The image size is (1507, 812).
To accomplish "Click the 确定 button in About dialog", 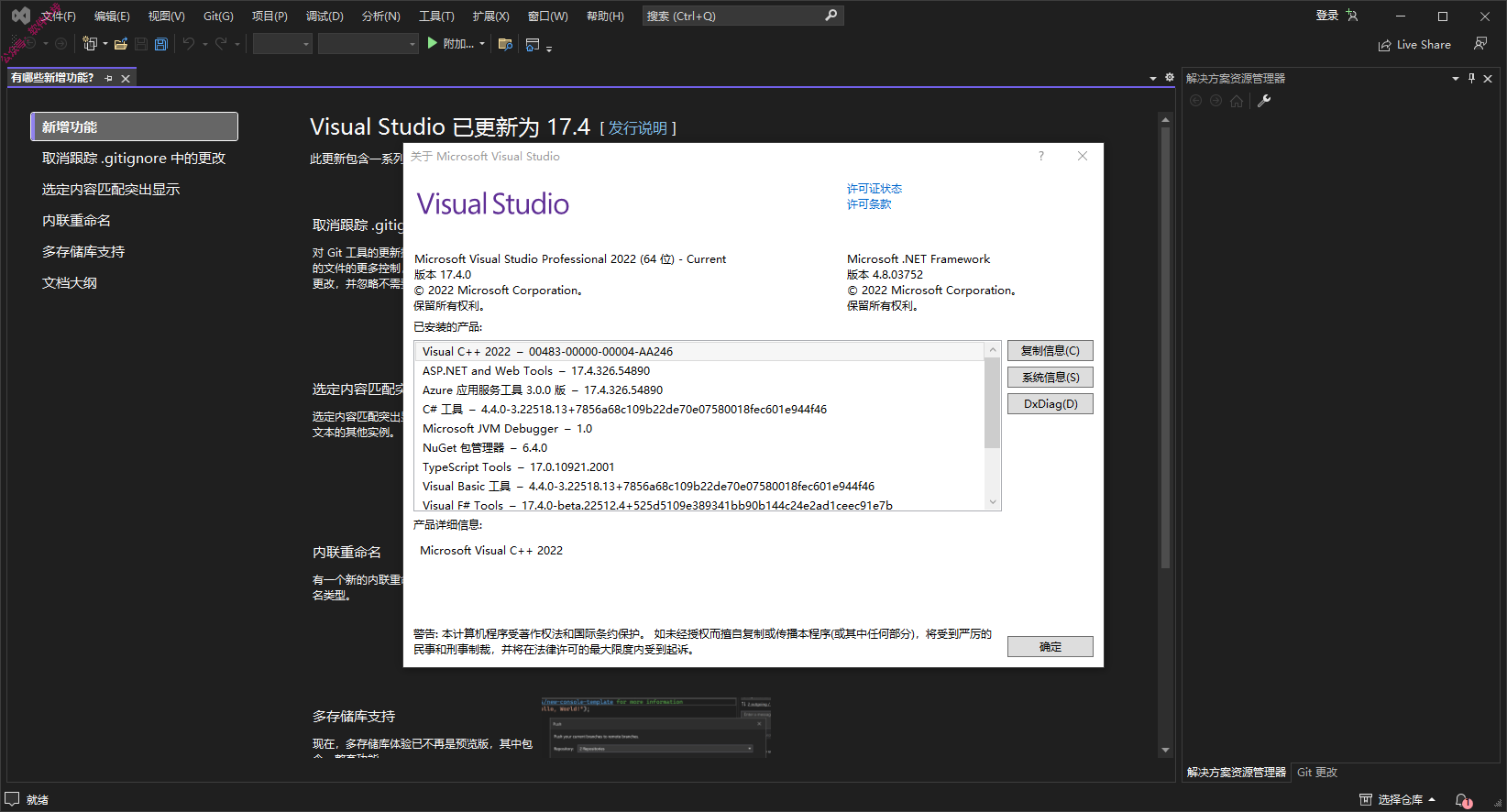I will pyautogui.click(x=1050, y=647).
